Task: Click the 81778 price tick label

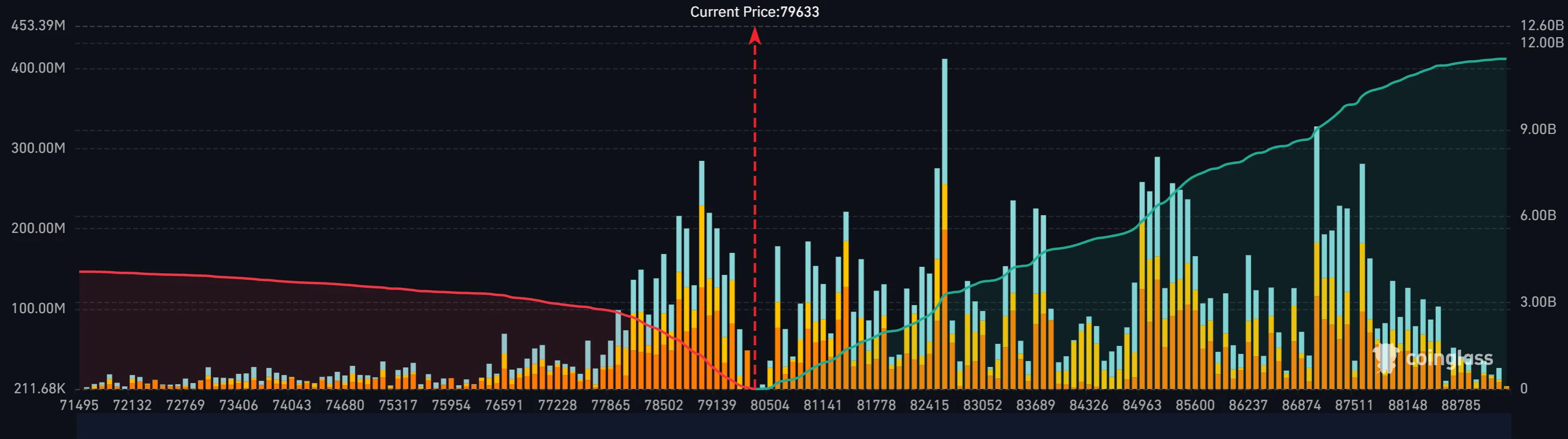Action: 877,406
